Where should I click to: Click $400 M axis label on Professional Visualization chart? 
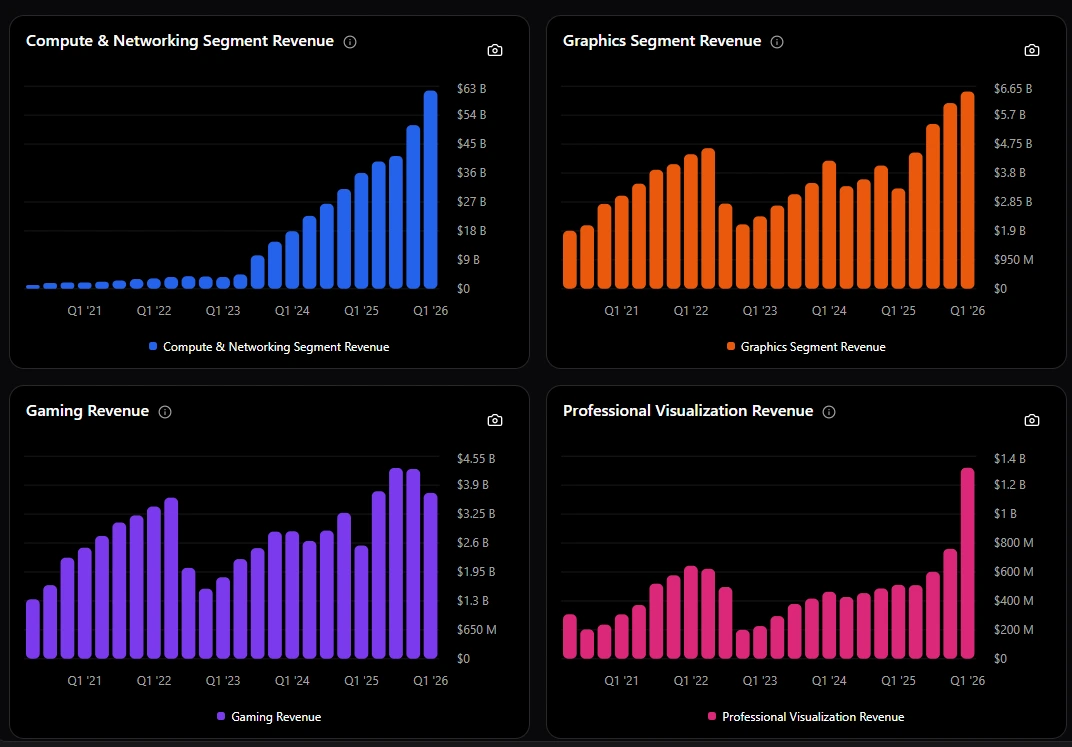[1014, 601]
